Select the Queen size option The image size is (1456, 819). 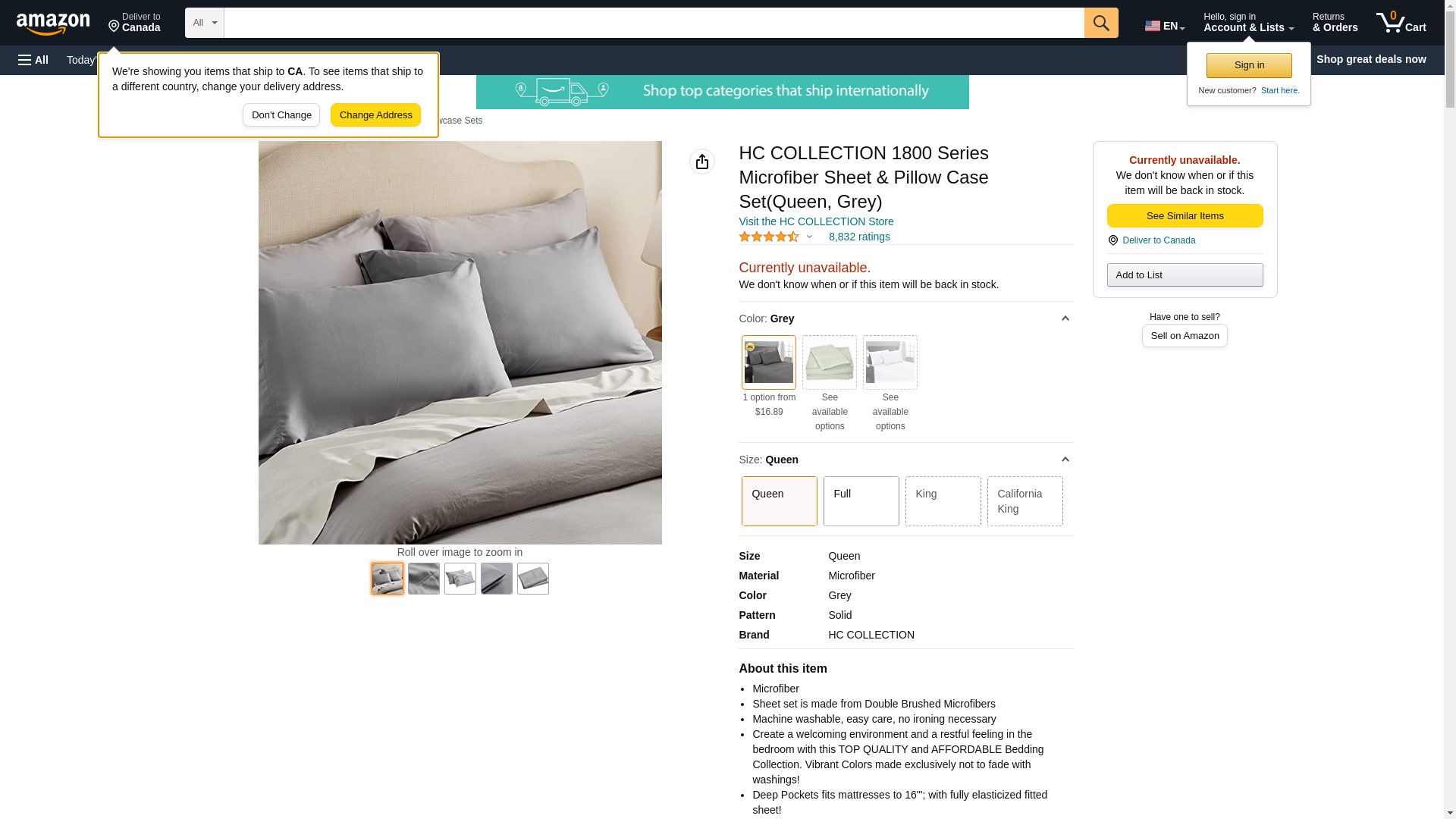tap(780, 501)
